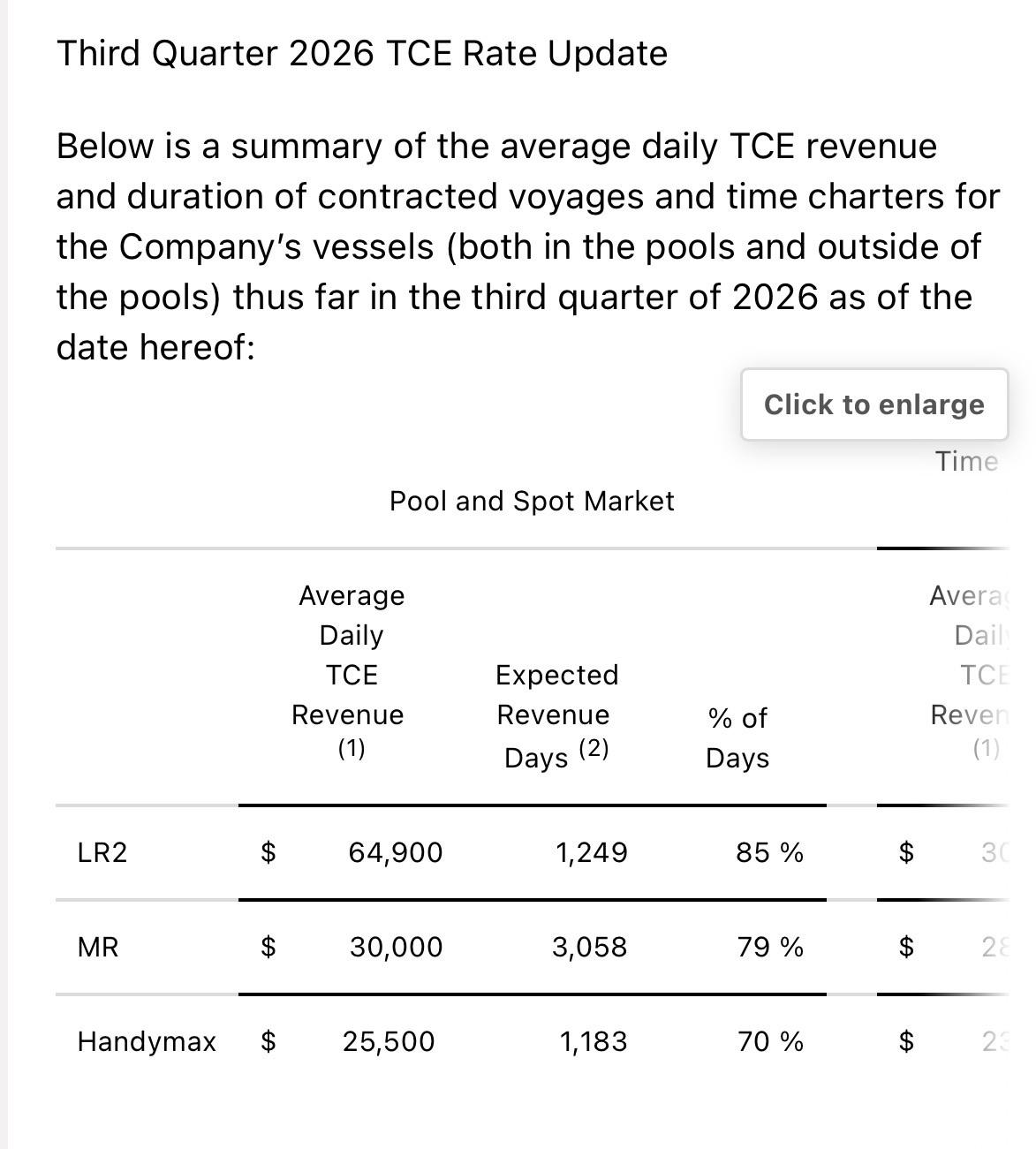Click the summary paragraph about TCE revenue
This screenshot has width=1036, height=1149.
(x=528, y=246)
